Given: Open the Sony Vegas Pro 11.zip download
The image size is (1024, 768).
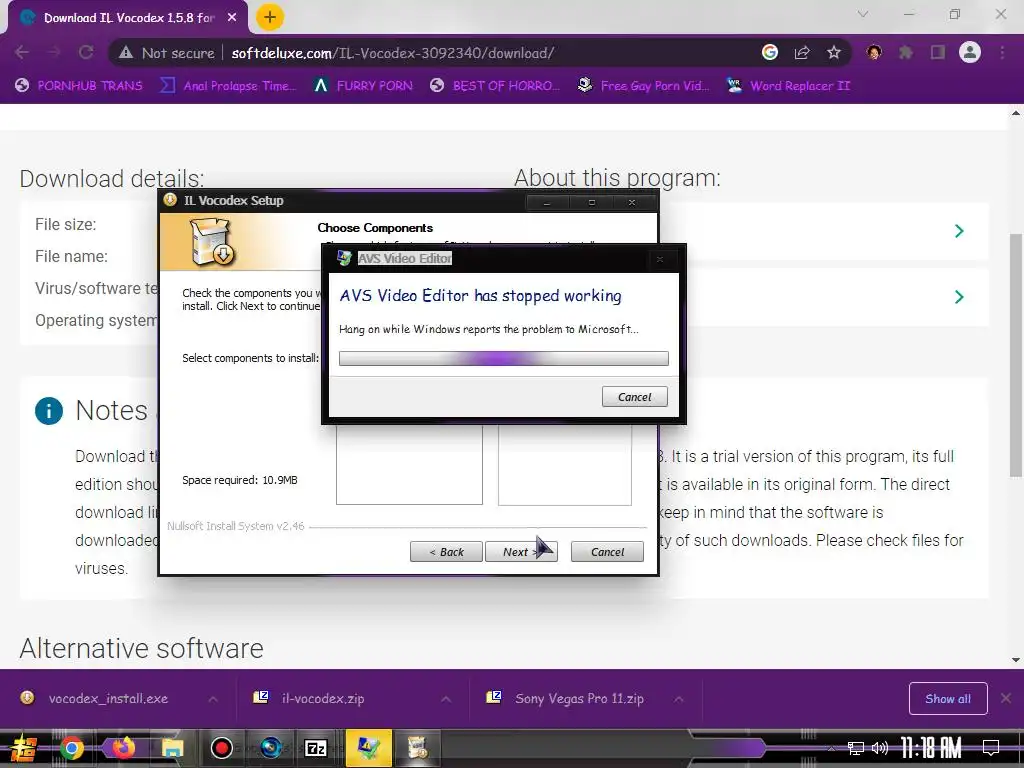Looking at the screenshot, I should click(579, 698).
